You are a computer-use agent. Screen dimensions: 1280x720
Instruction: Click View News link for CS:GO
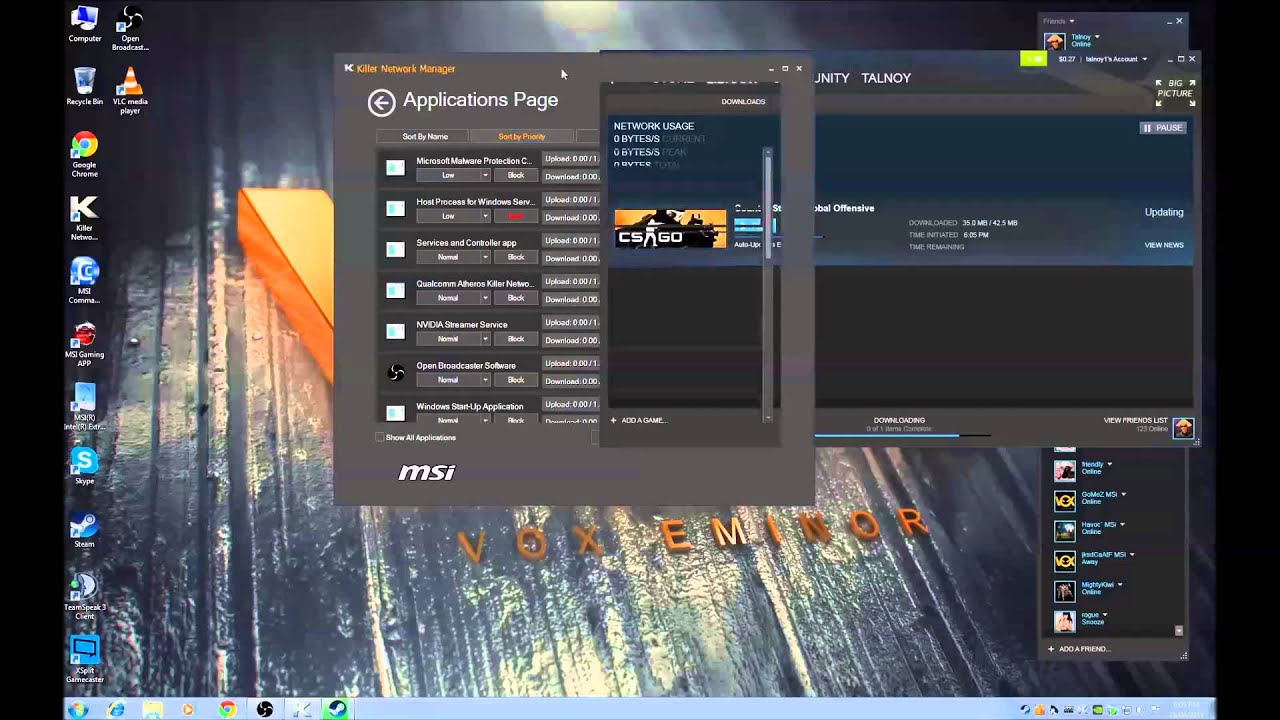click(1164, 245)
